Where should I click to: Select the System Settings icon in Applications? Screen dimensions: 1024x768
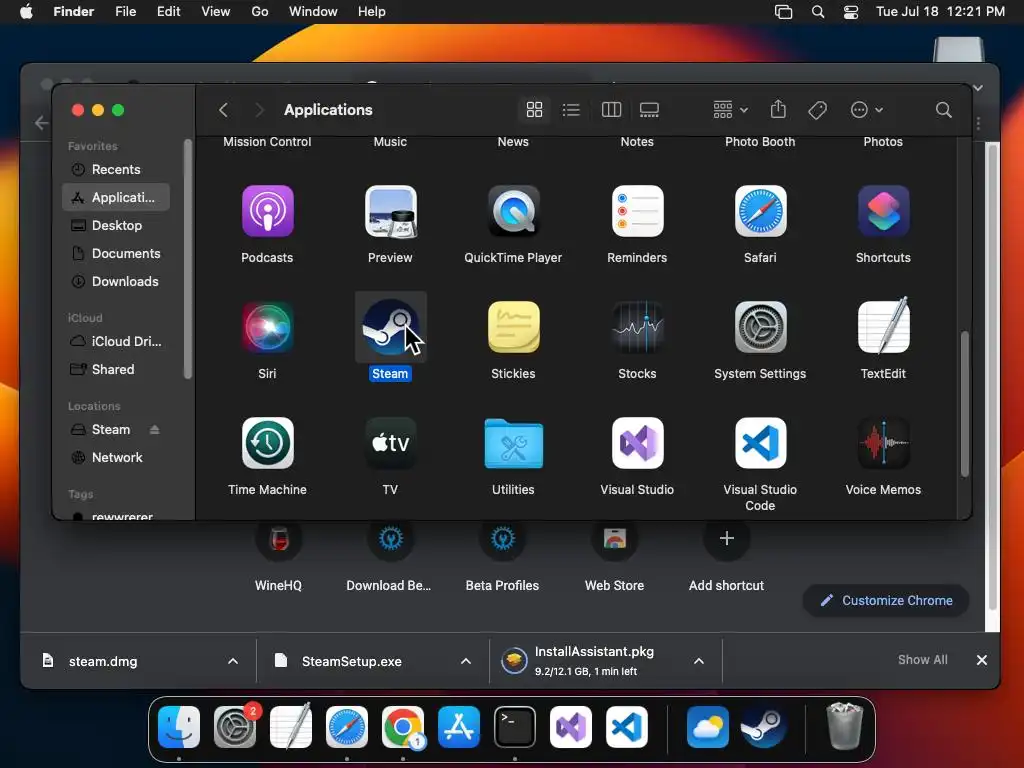760,327
